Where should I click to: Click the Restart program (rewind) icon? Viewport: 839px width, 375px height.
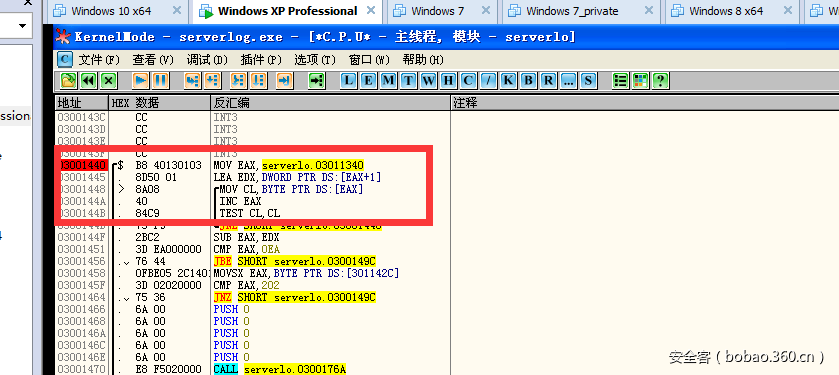pyautogui.click(x=88, y=81)
